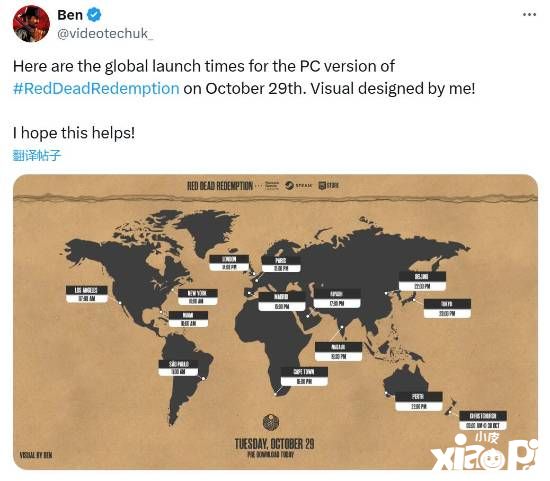Open the @videotechuk_ handle link

pyautogui.click(x=105, y=34)
